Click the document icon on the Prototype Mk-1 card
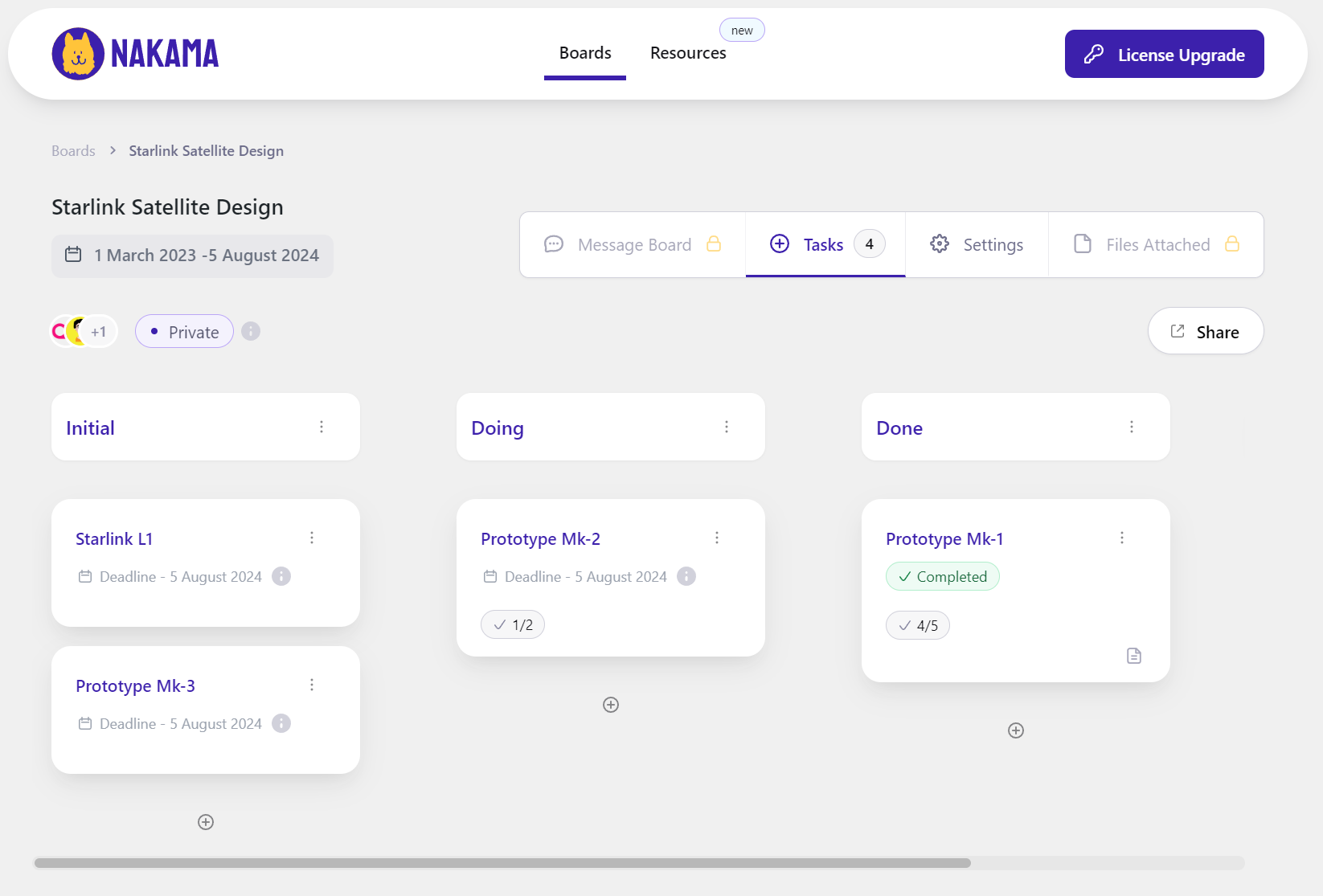 coord(1134,656)
